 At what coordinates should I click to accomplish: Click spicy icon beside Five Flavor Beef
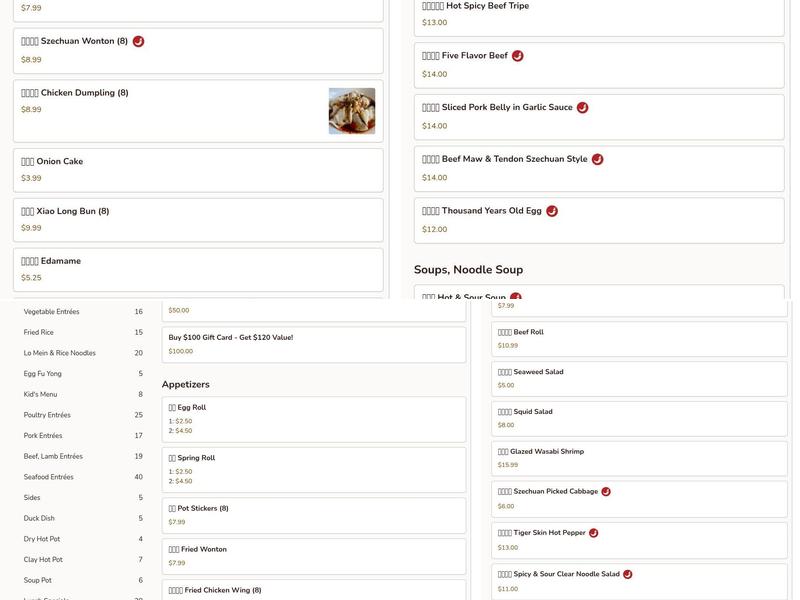517,56
